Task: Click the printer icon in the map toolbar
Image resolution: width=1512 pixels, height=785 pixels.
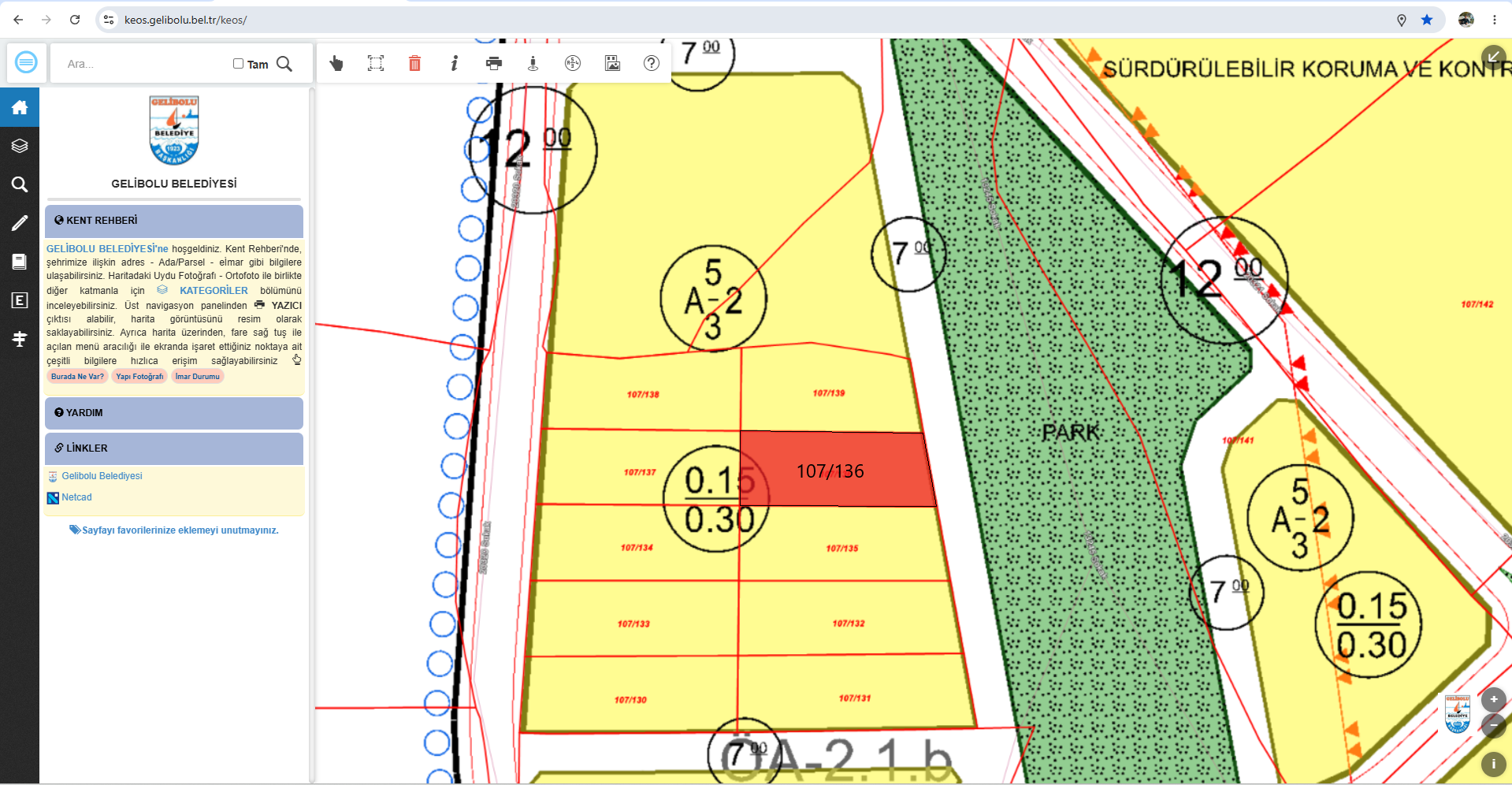Action: point(494,63)
